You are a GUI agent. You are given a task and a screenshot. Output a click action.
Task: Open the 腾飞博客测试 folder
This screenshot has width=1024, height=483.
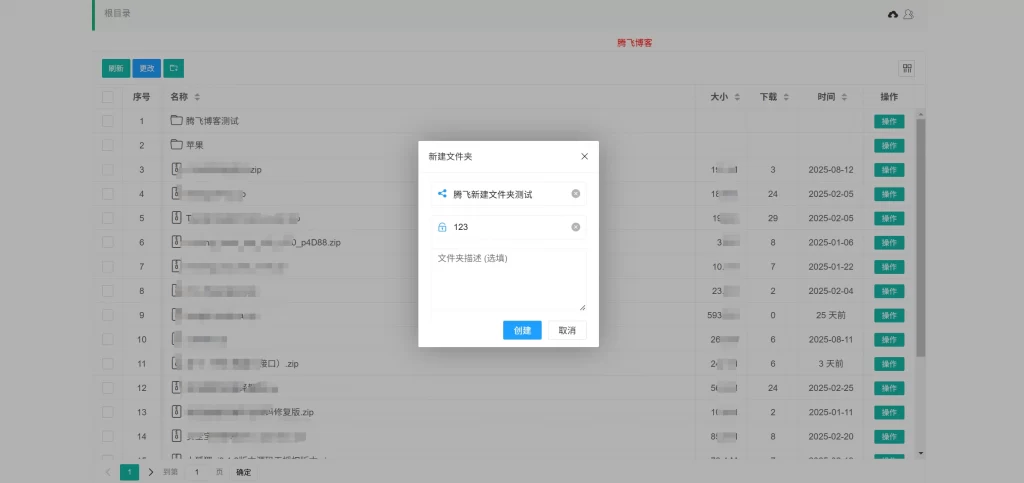tap(212, 121)
